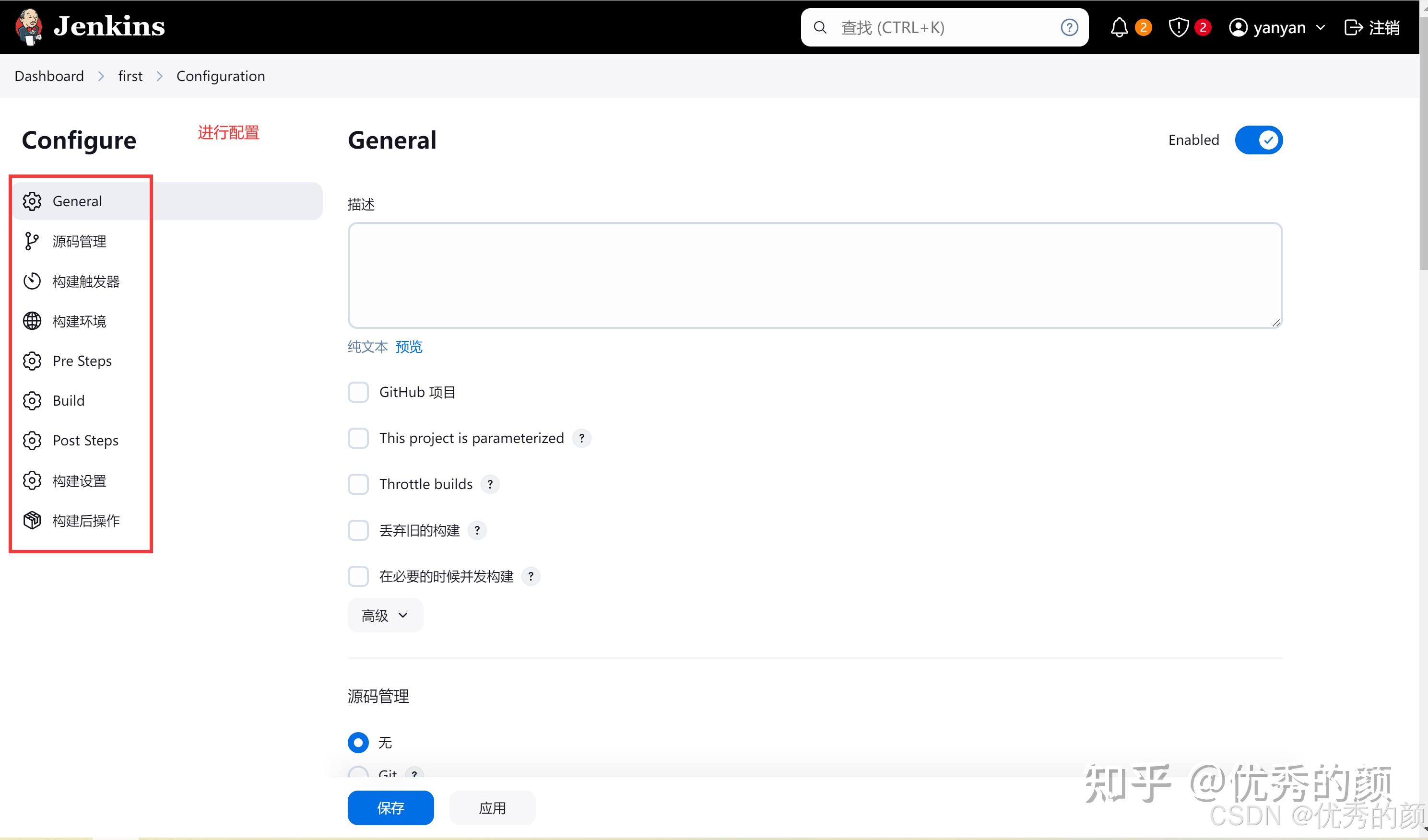Screen dimensions: 1428x840
Task: Toggle the Enabled project switch
Action: coord(1258,140)
